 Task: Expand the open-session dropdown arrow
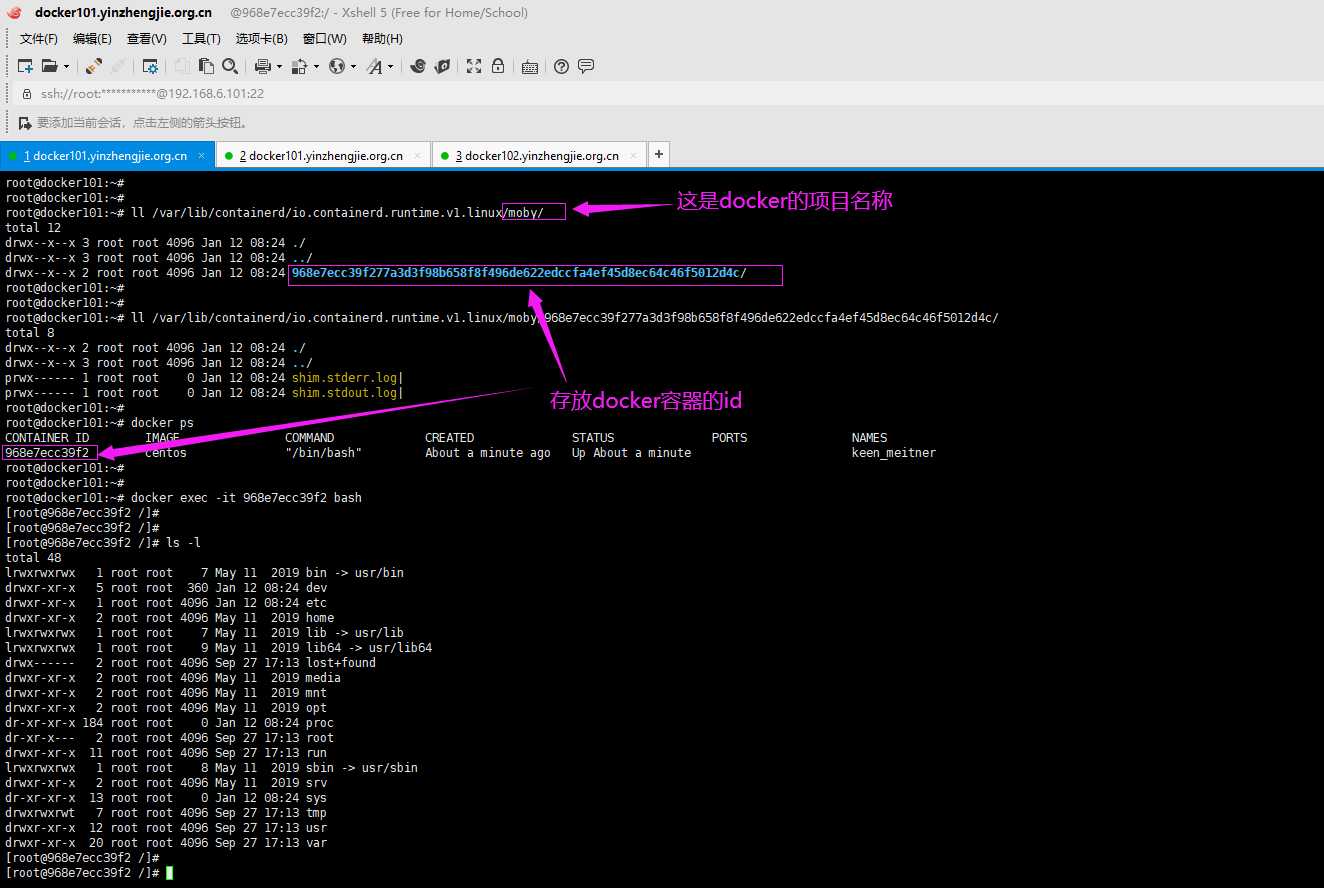click(x=67, y=66)
